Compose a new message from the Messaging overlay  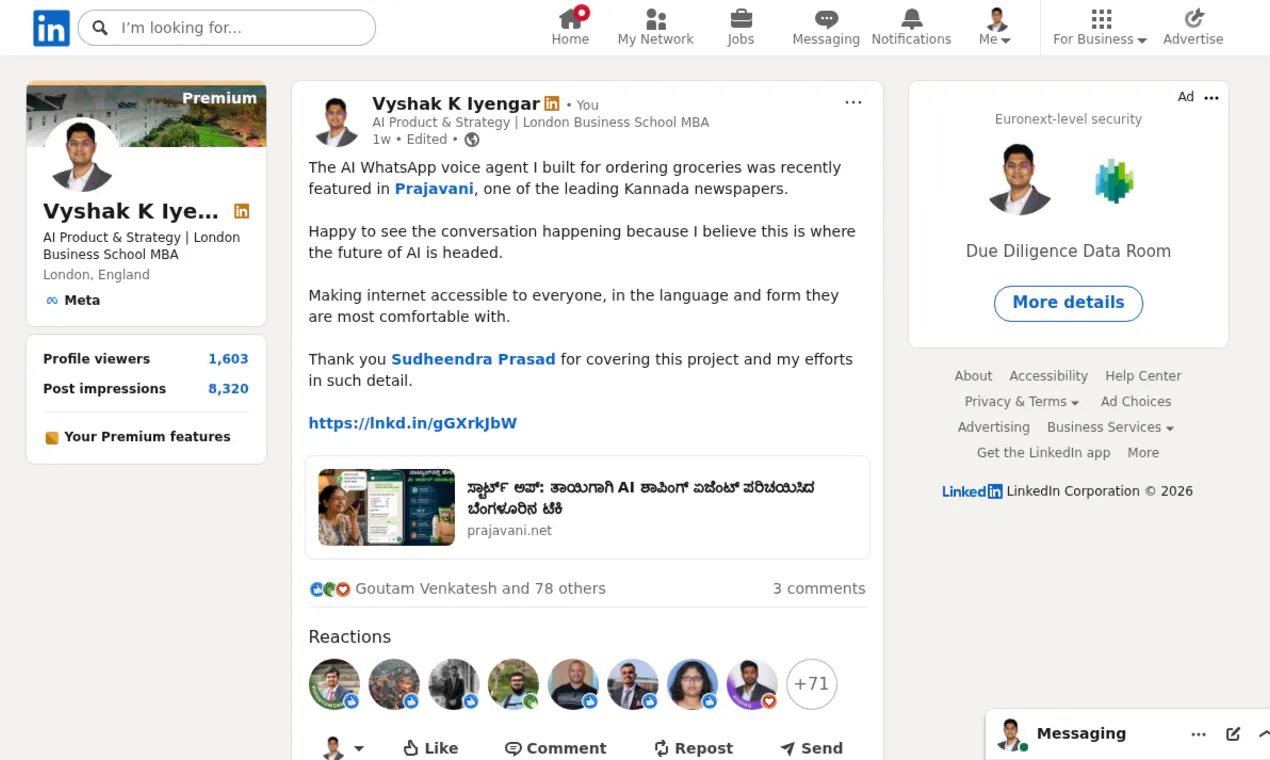coord(1233,734)
